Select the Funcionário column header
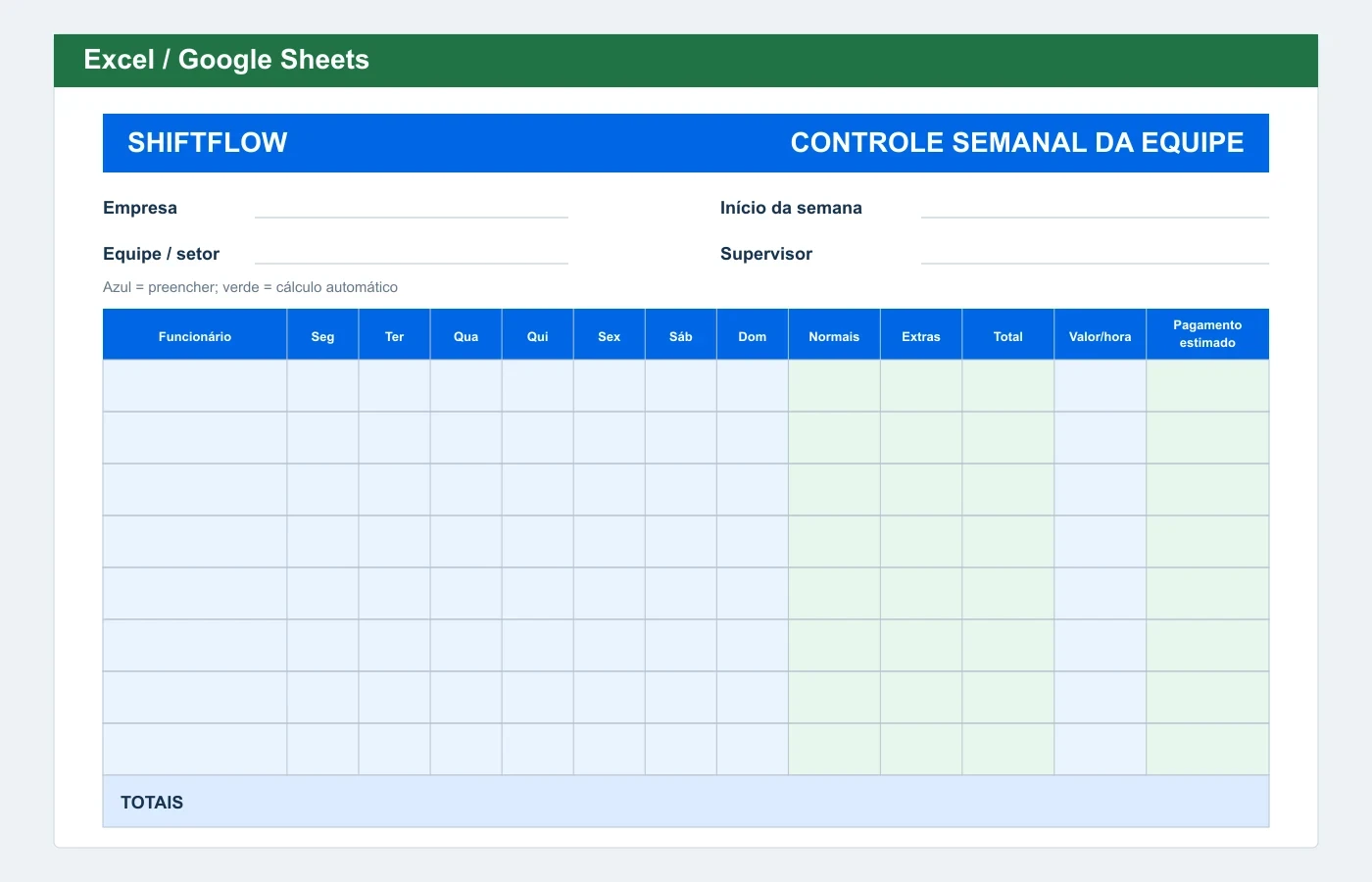This screenshot has width=1372, height=882. pyautogui.click(x=195, y=335)
